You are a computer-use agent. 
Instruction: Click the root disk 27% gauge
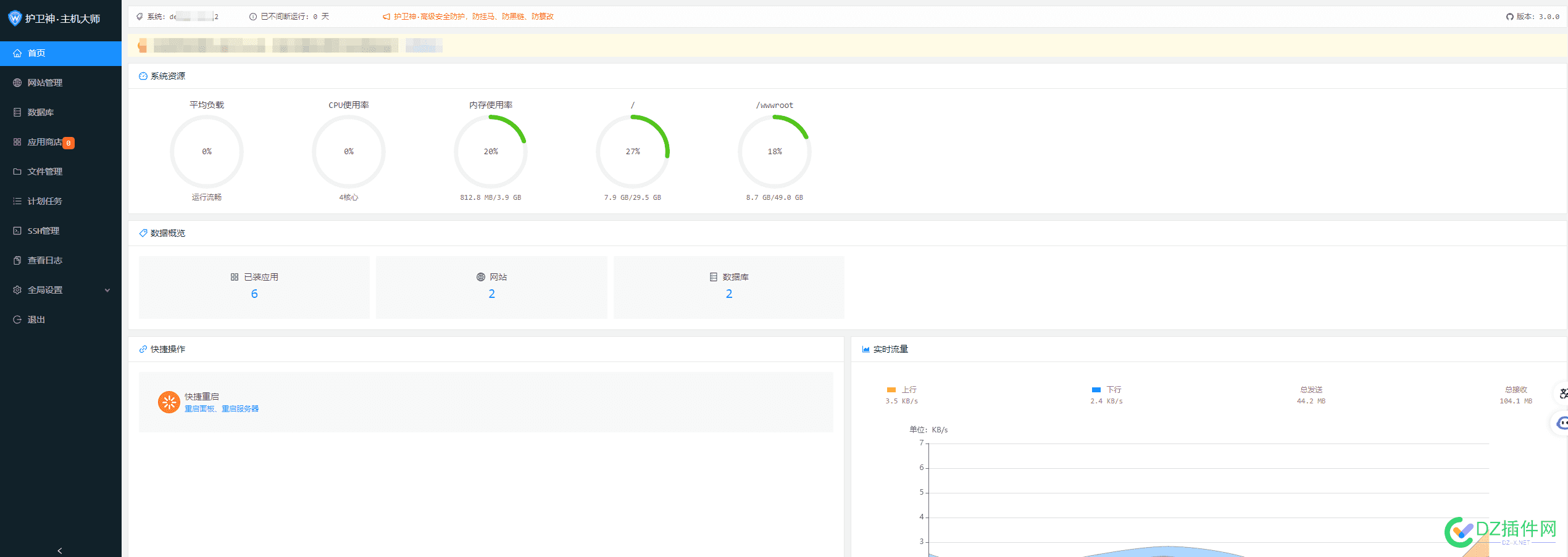633,152
